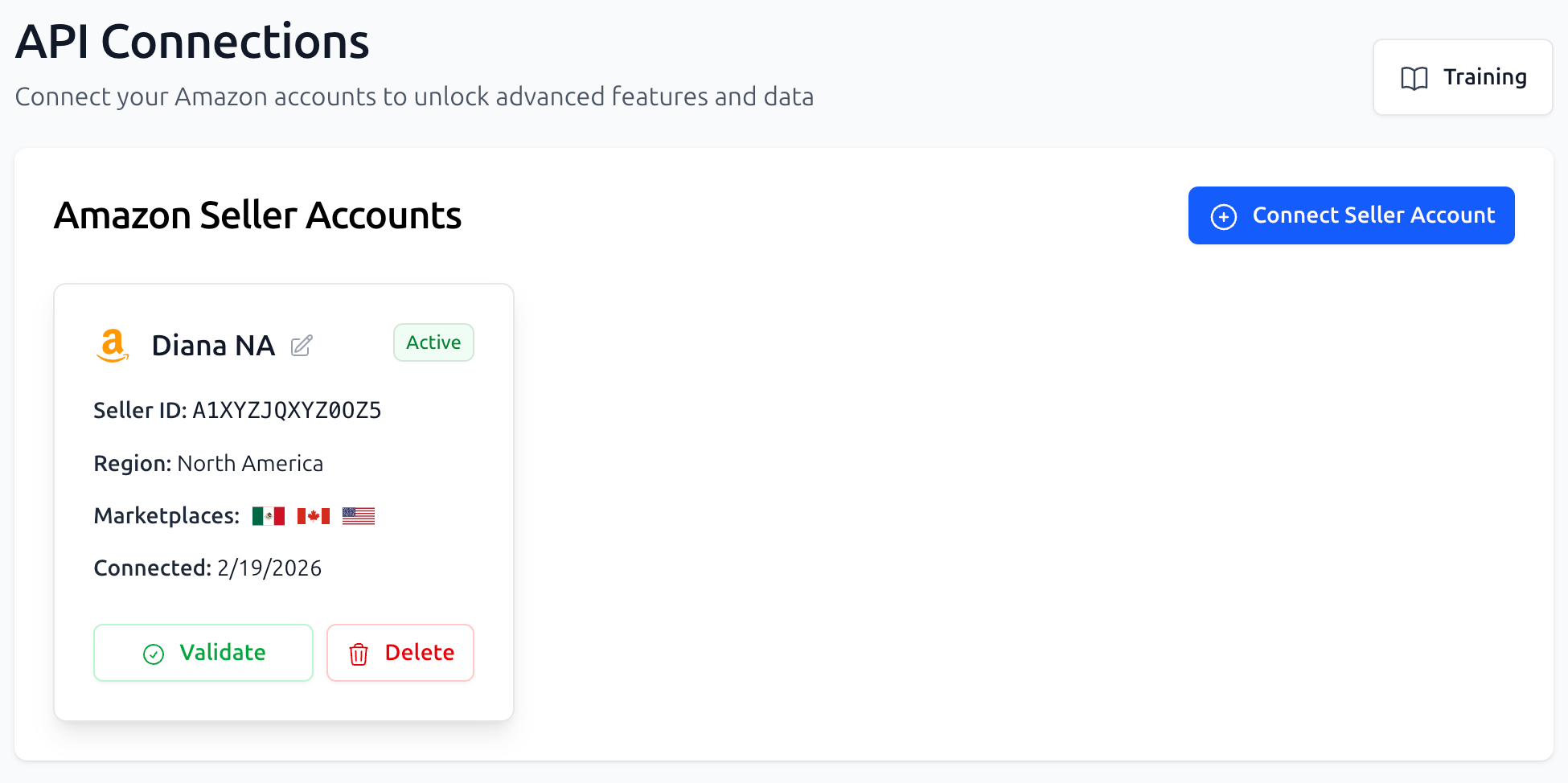Click the plus icon in Connect Seller Account
Screen dimensions: 1568x783
[x=1222, y=216]
